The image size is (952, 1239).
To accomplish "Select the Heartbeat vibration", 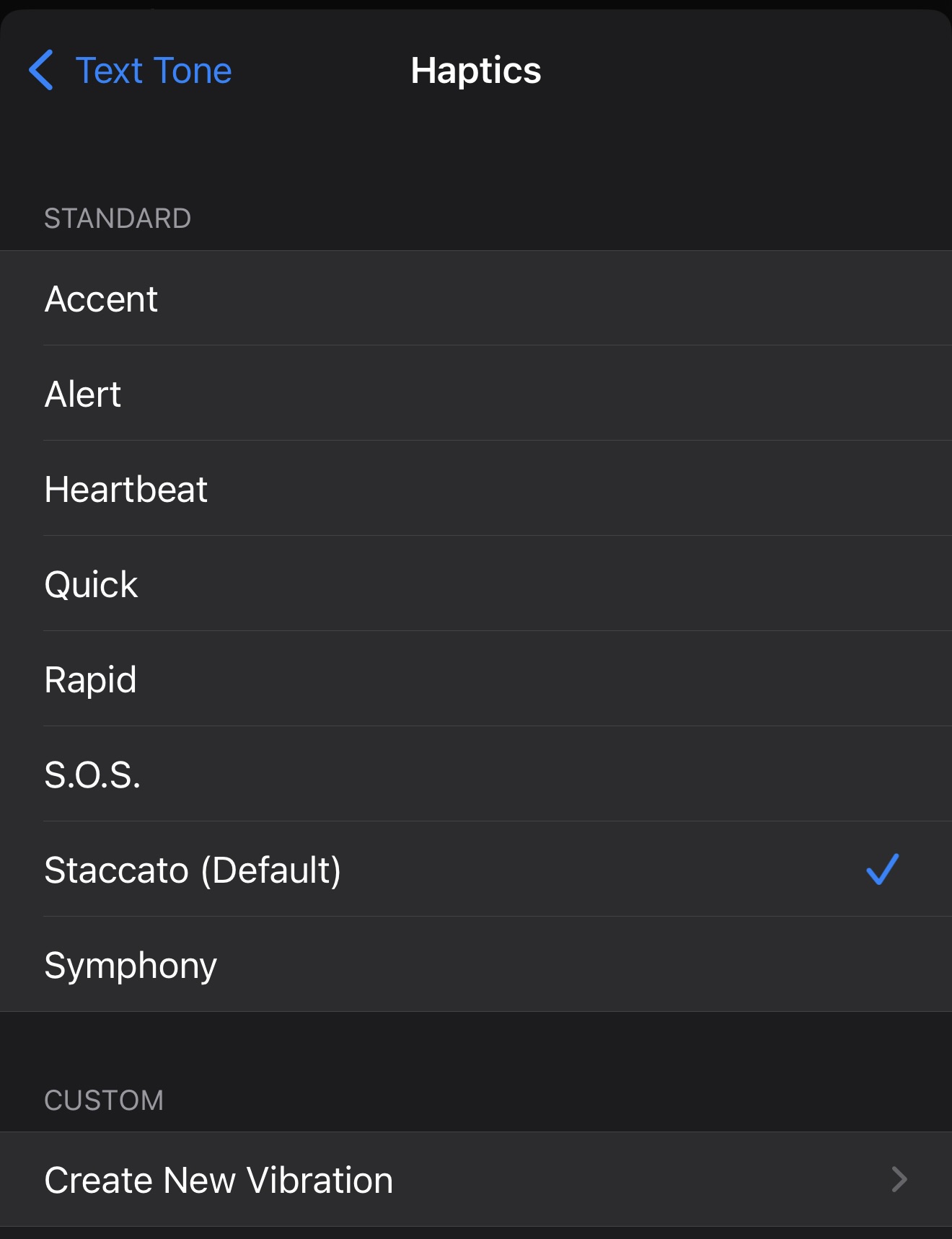I will (126, 489).
